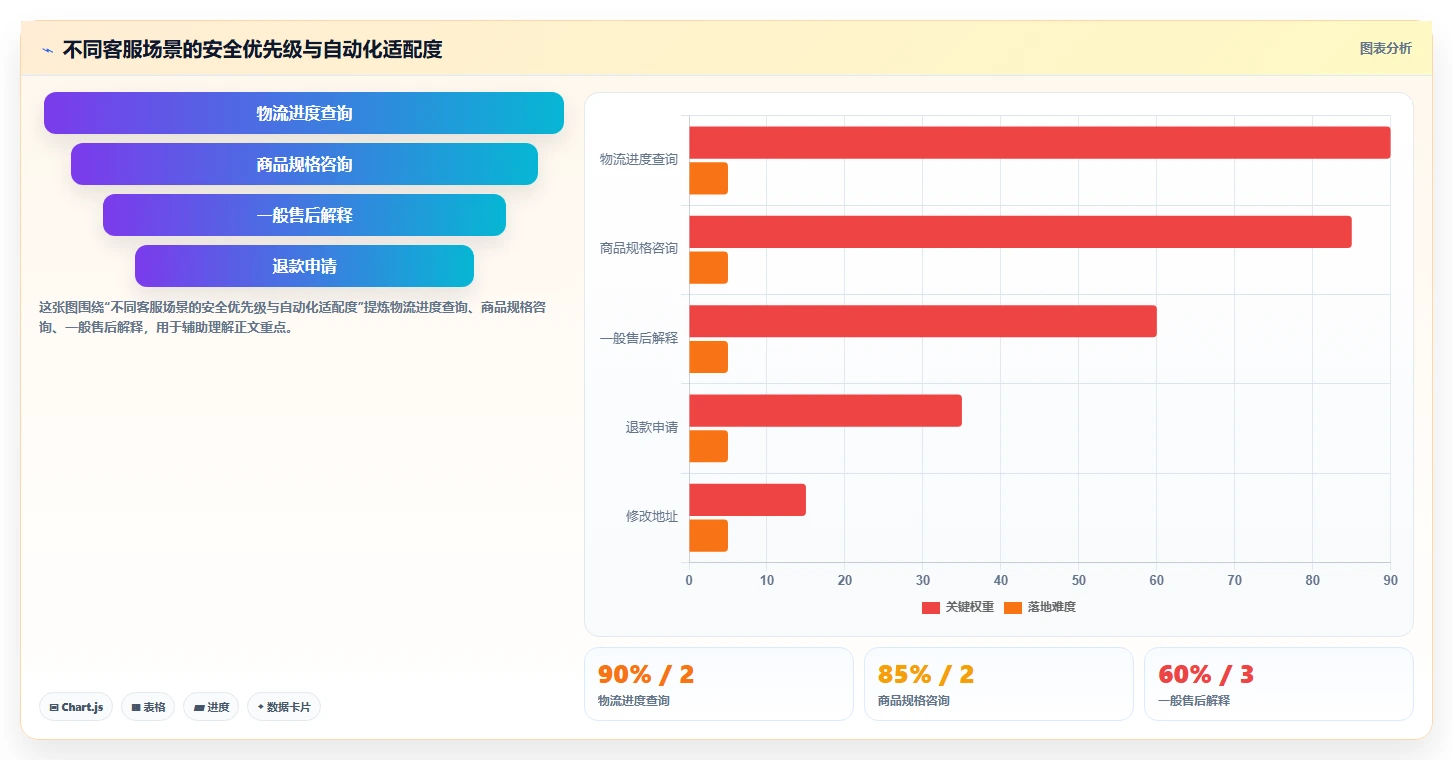
Task: Click the red bar for 一般售后解释
Action: click(922, 321)
